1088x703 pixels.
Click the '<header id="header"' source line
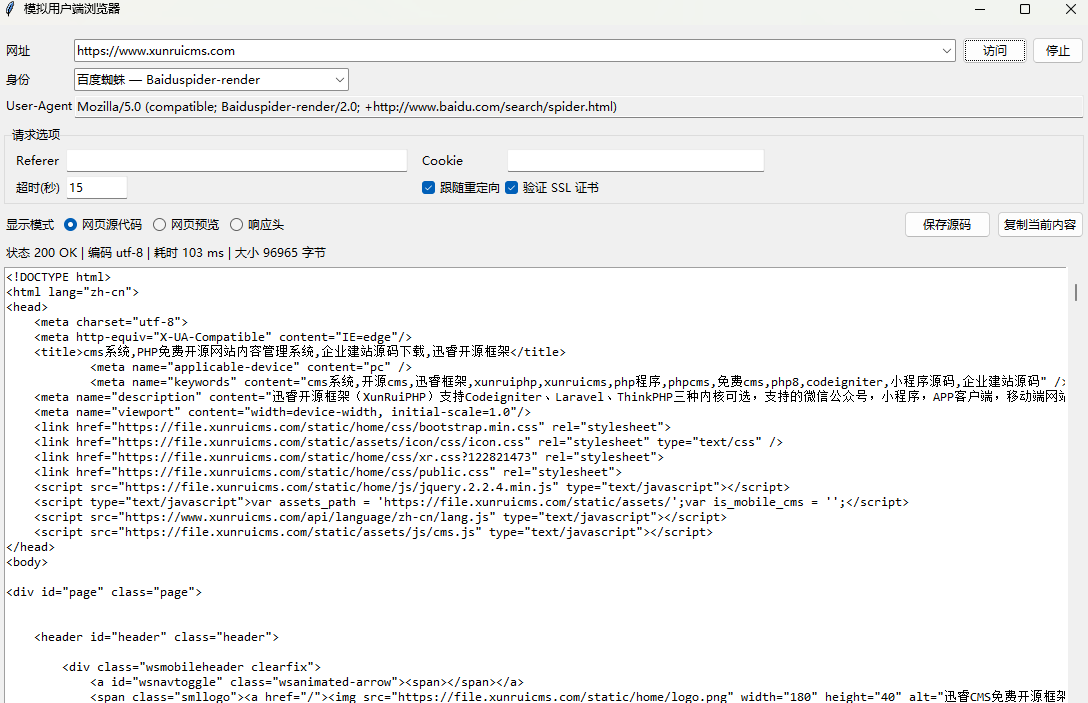[156, 637]
